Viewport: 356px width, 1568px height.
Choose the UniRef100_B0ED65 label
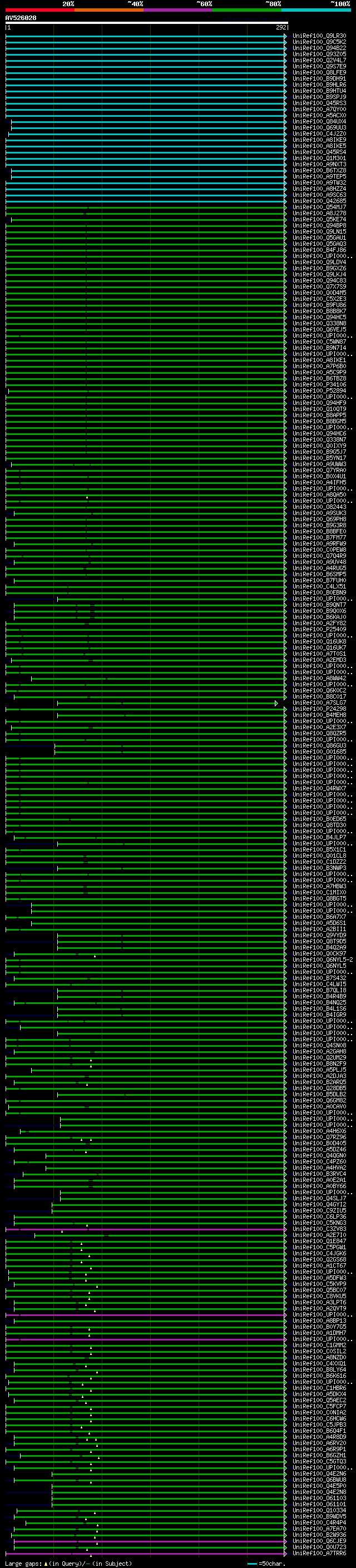click(319, 819)
